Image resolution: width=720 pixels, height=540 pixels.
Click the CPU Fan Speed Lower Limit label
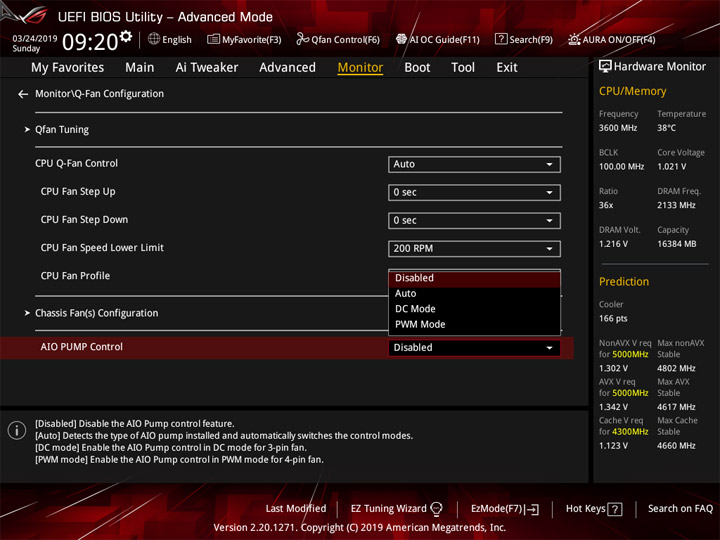[102, 248]
